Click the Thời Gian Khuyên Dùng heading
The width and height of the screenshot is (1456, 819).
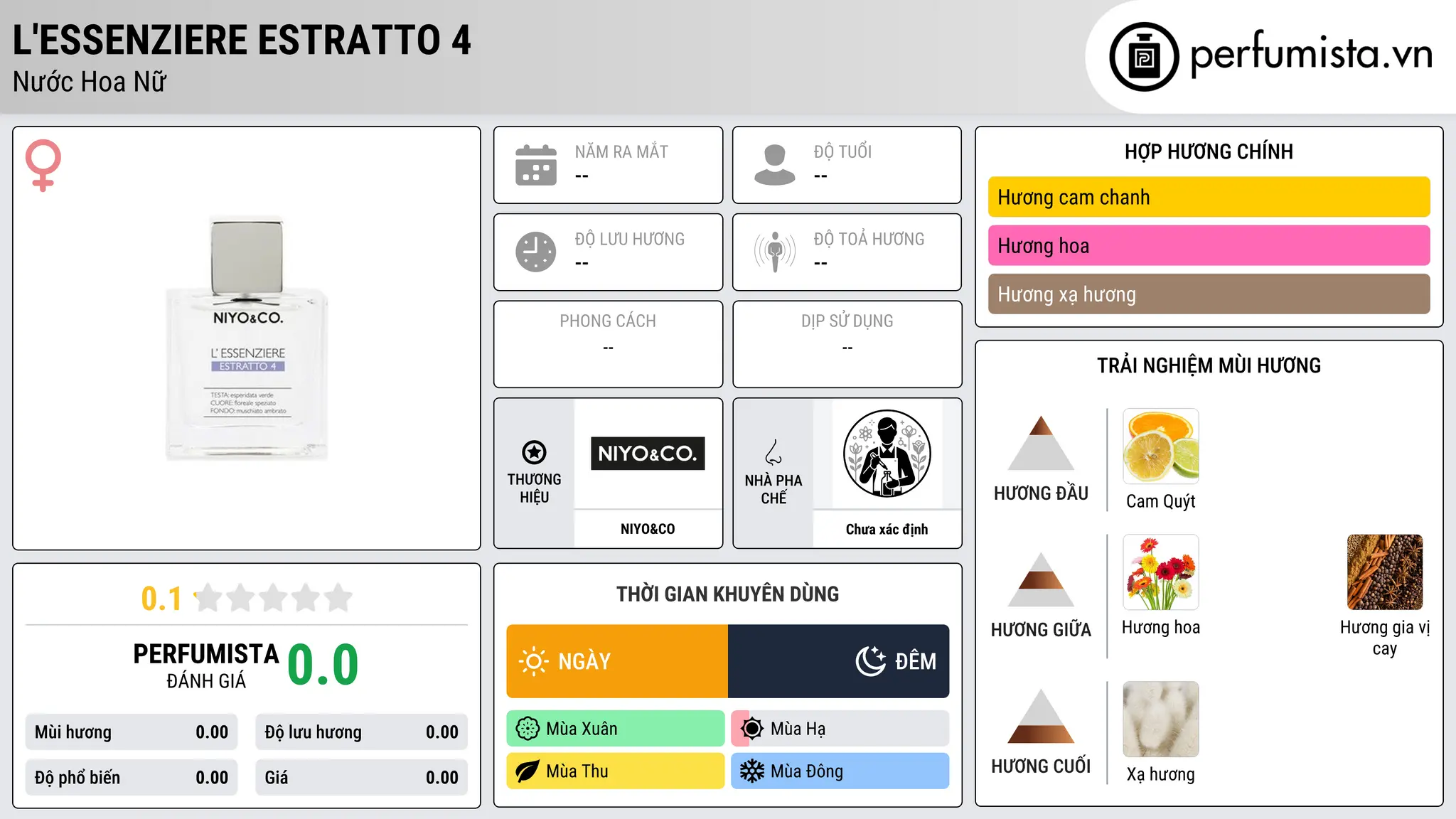click(728, 594)
